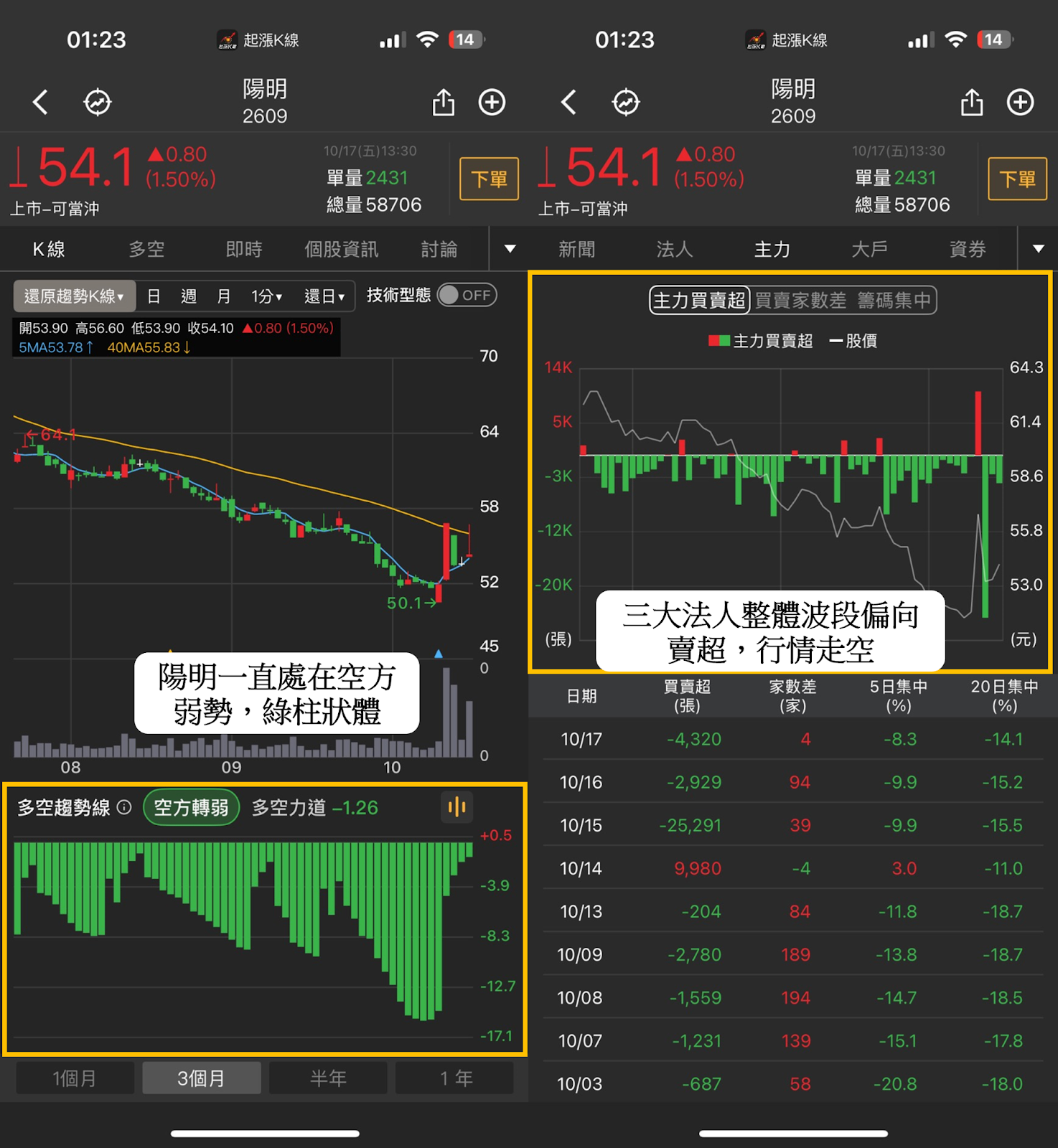Select the 10/14 row value 9,980
Viewport: 1058px width, 1148px height.
pos(698,868)
